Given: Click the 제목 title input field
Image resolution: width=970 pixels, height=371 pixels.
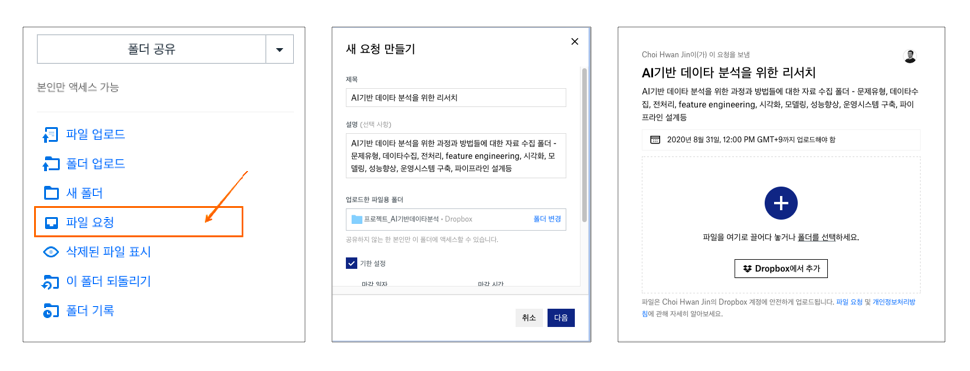Looking at the screenshot, I should pos(456,98).
